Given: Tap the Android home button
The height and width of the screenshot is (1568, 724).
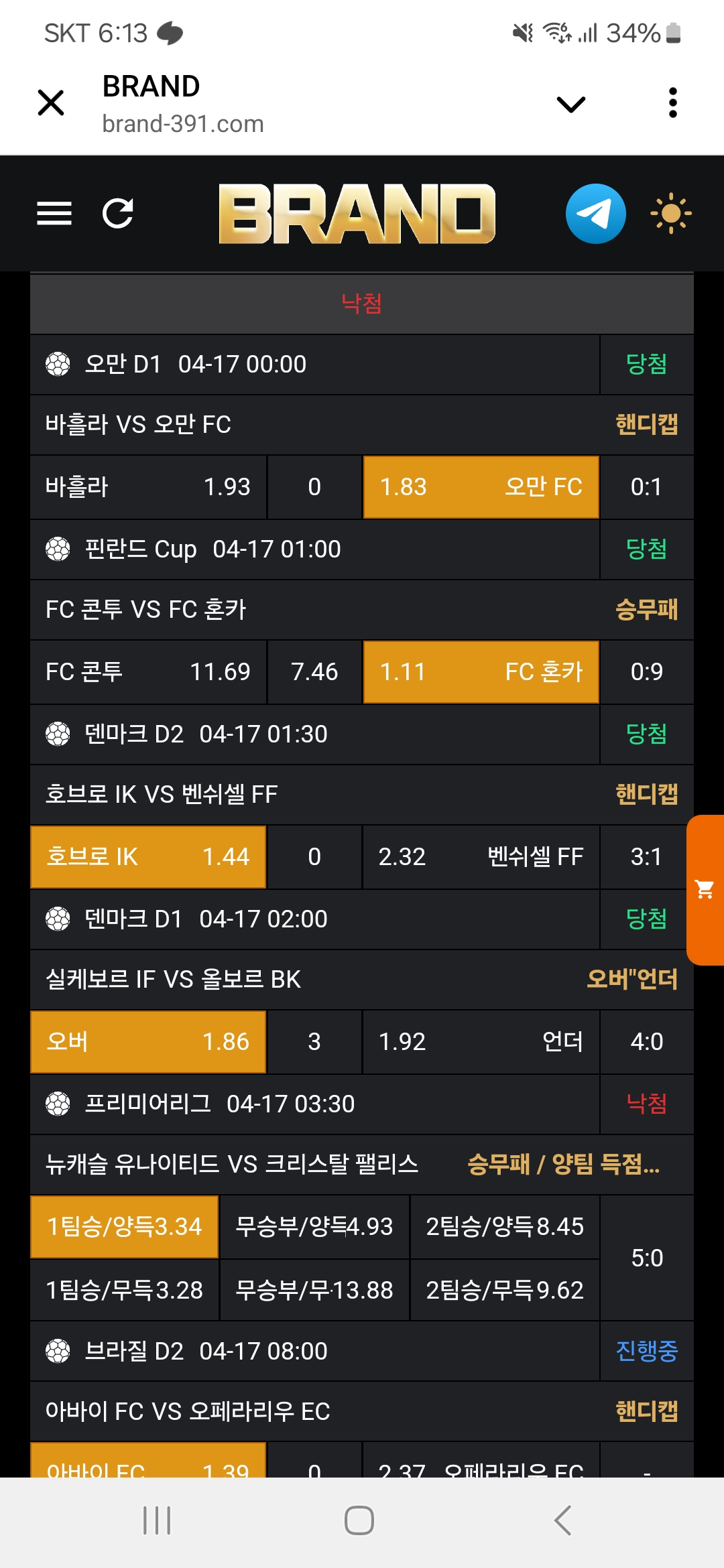Looking at the screenshot, I should point(359,1520).
